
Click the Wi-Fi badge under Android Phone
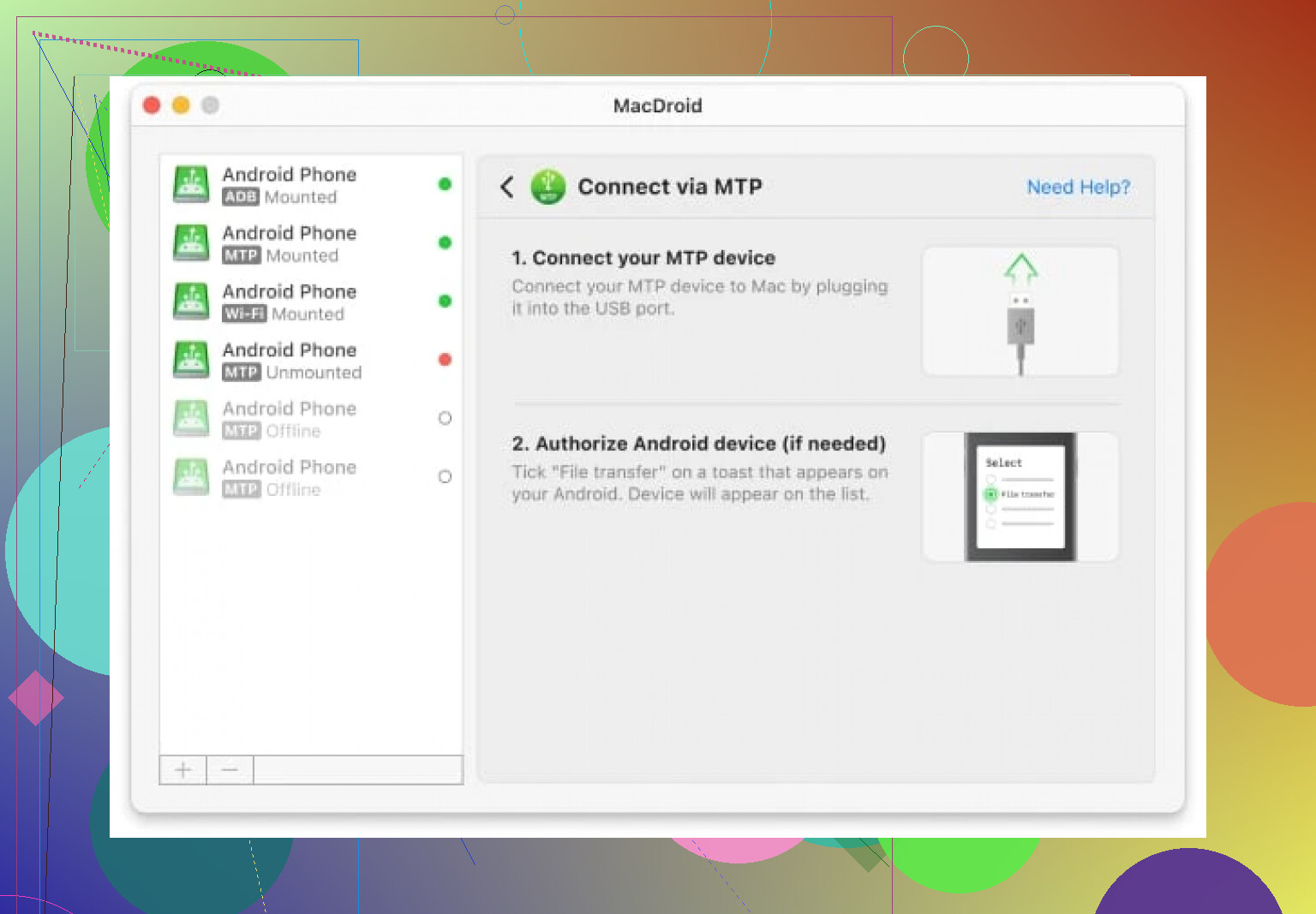click(x=244, y=314)
